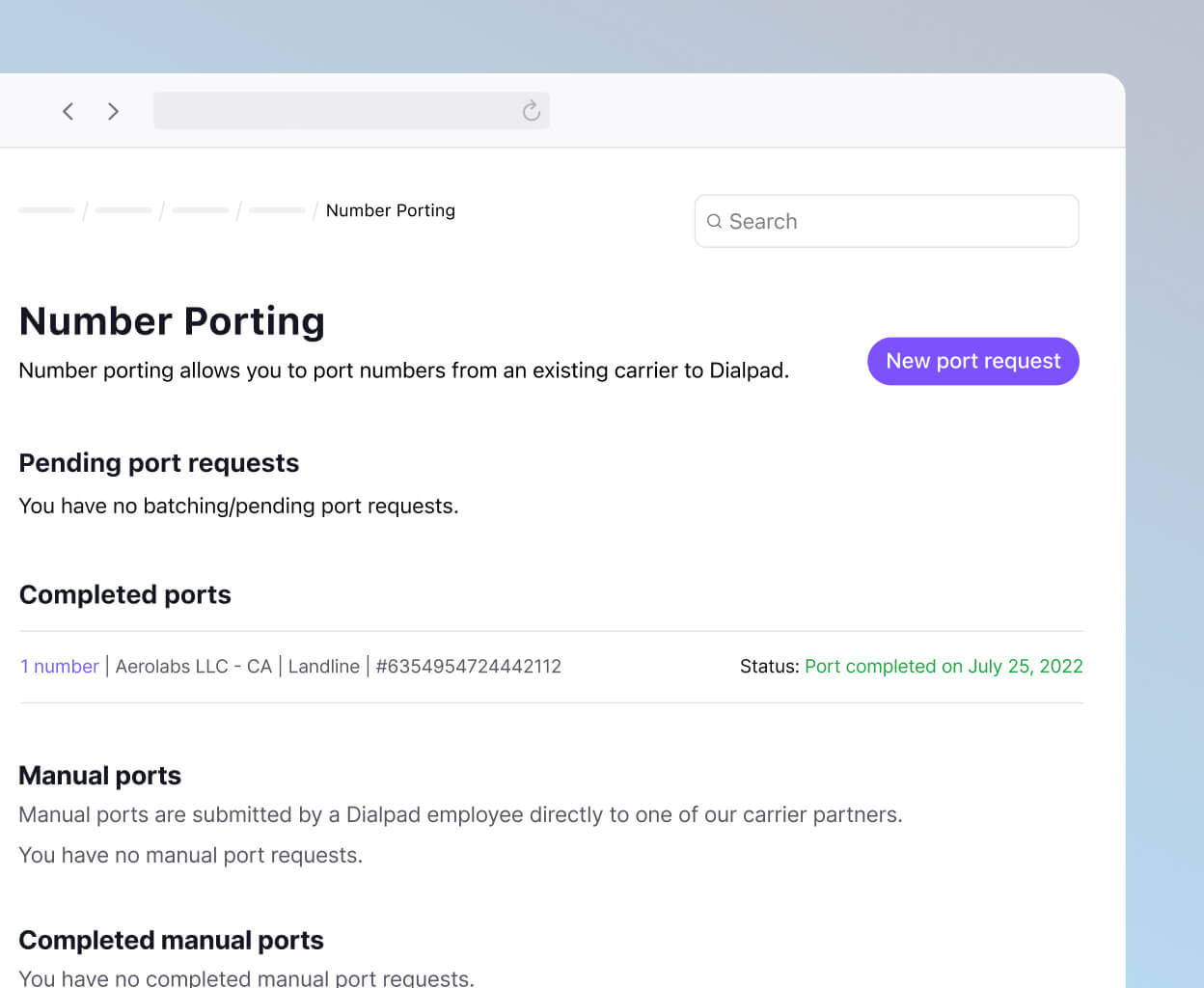Viewport: 1204px width, 988px height.
Task: Select the Completed ports heading
Action: (x=124, y=594)
